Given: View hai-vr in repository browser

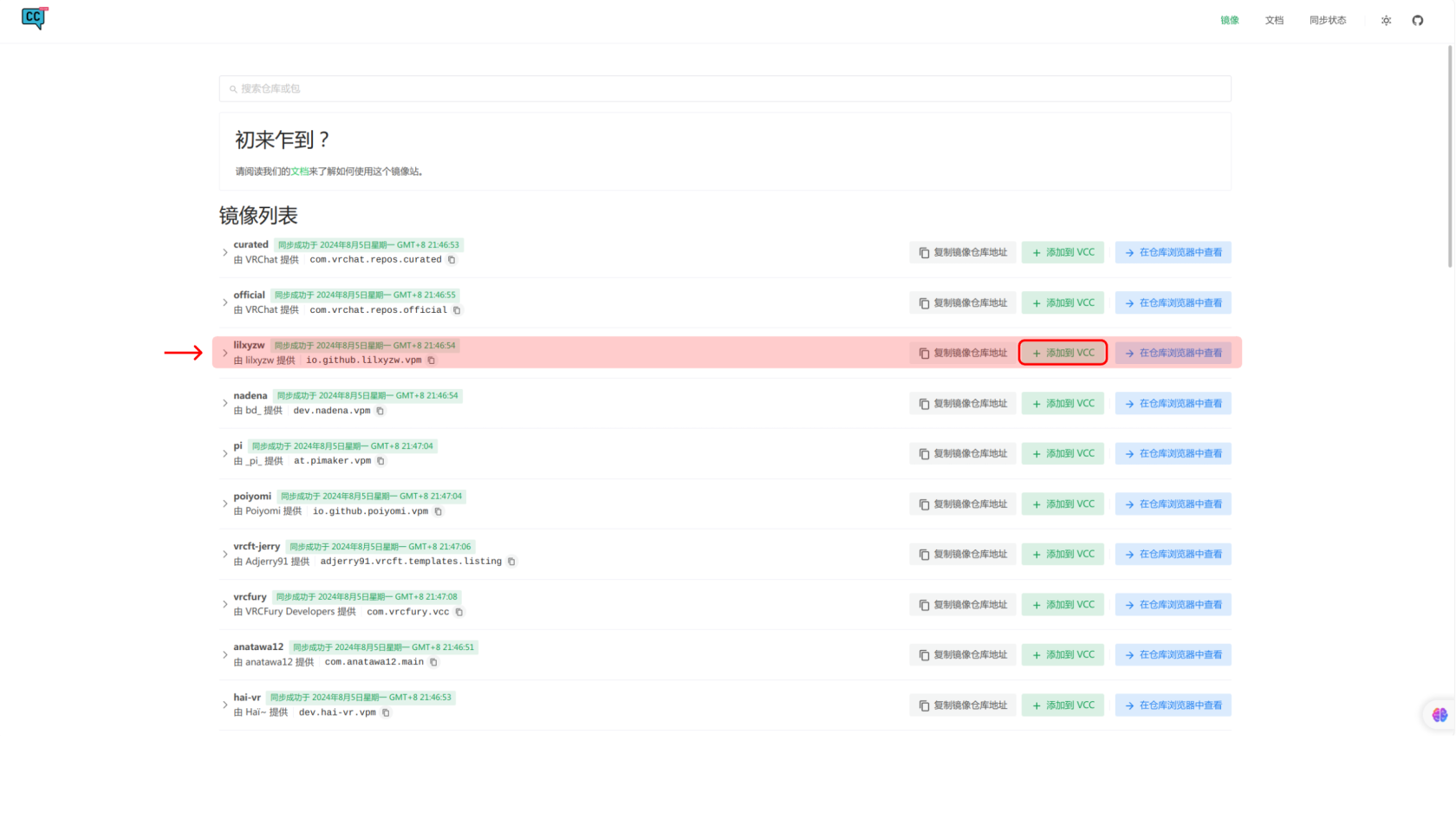Looking at the screenshot, I should pyautogui.click(x=1173, y=705).
